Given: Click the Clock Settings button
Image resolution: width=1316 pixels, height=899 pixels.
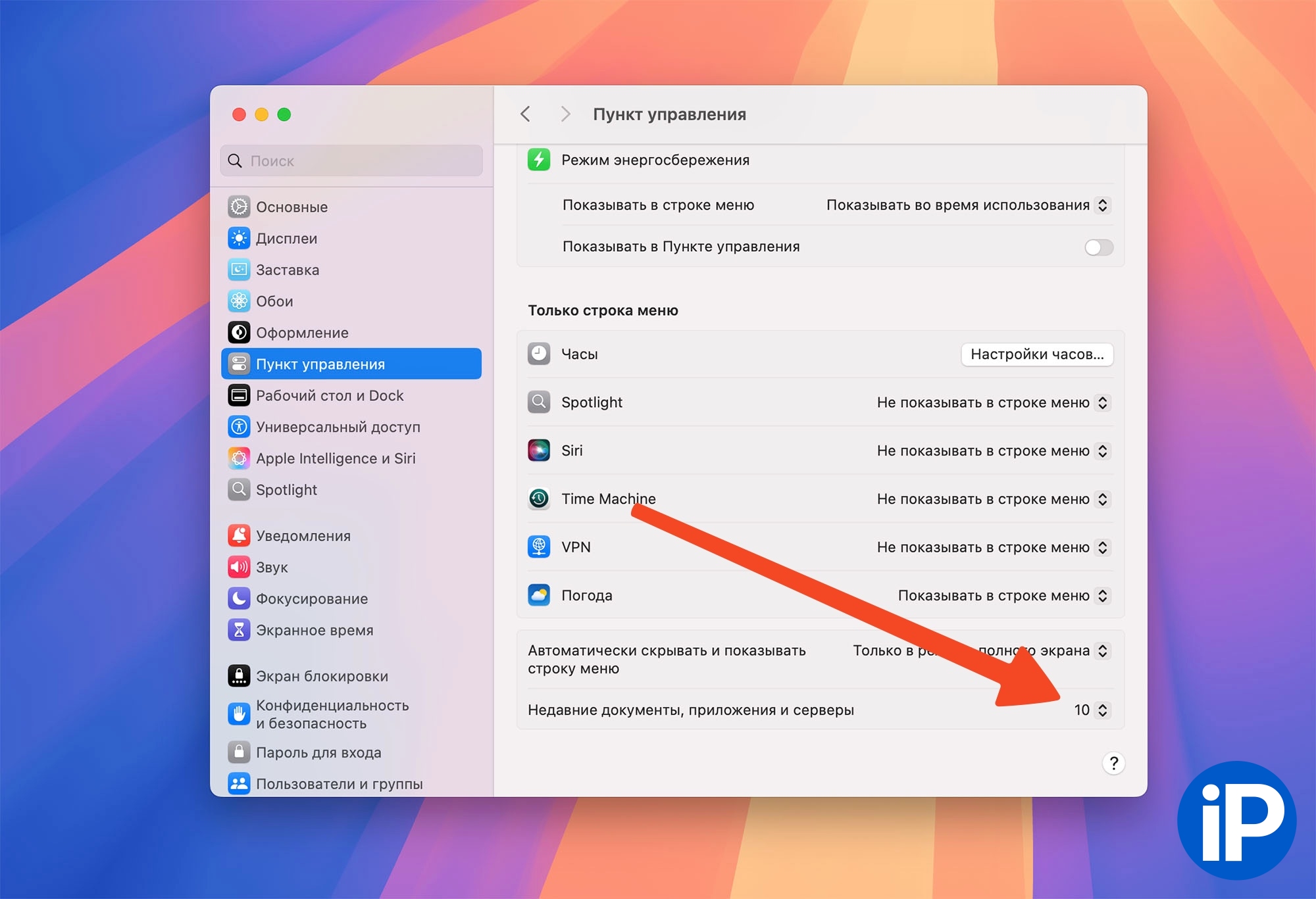Looking at the screenshot, I should (1036, 354).
